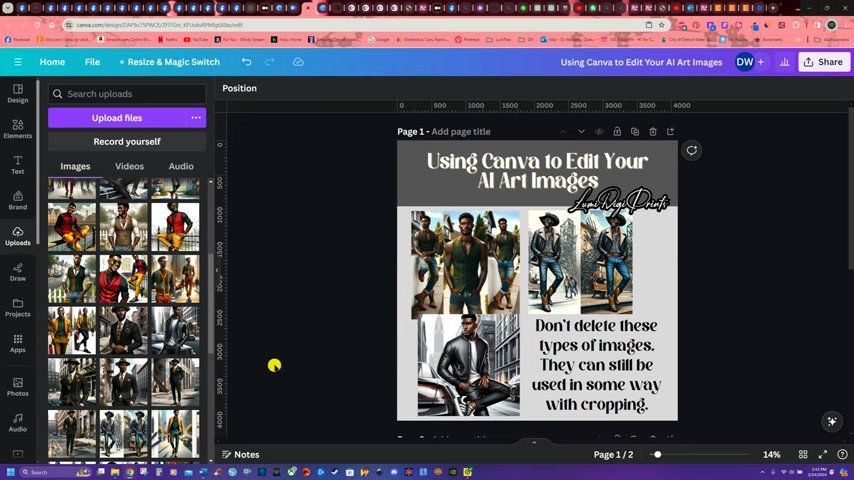
Task: Click the Upload files button
Action: coord(117,118)
